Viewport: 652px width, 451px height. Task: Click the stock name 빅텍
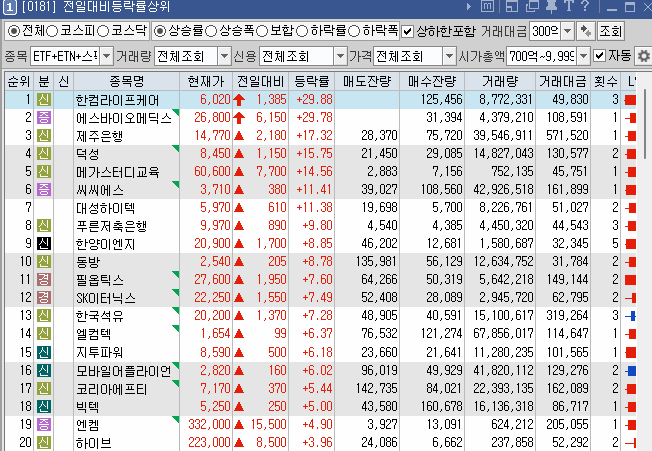point(88,407)
